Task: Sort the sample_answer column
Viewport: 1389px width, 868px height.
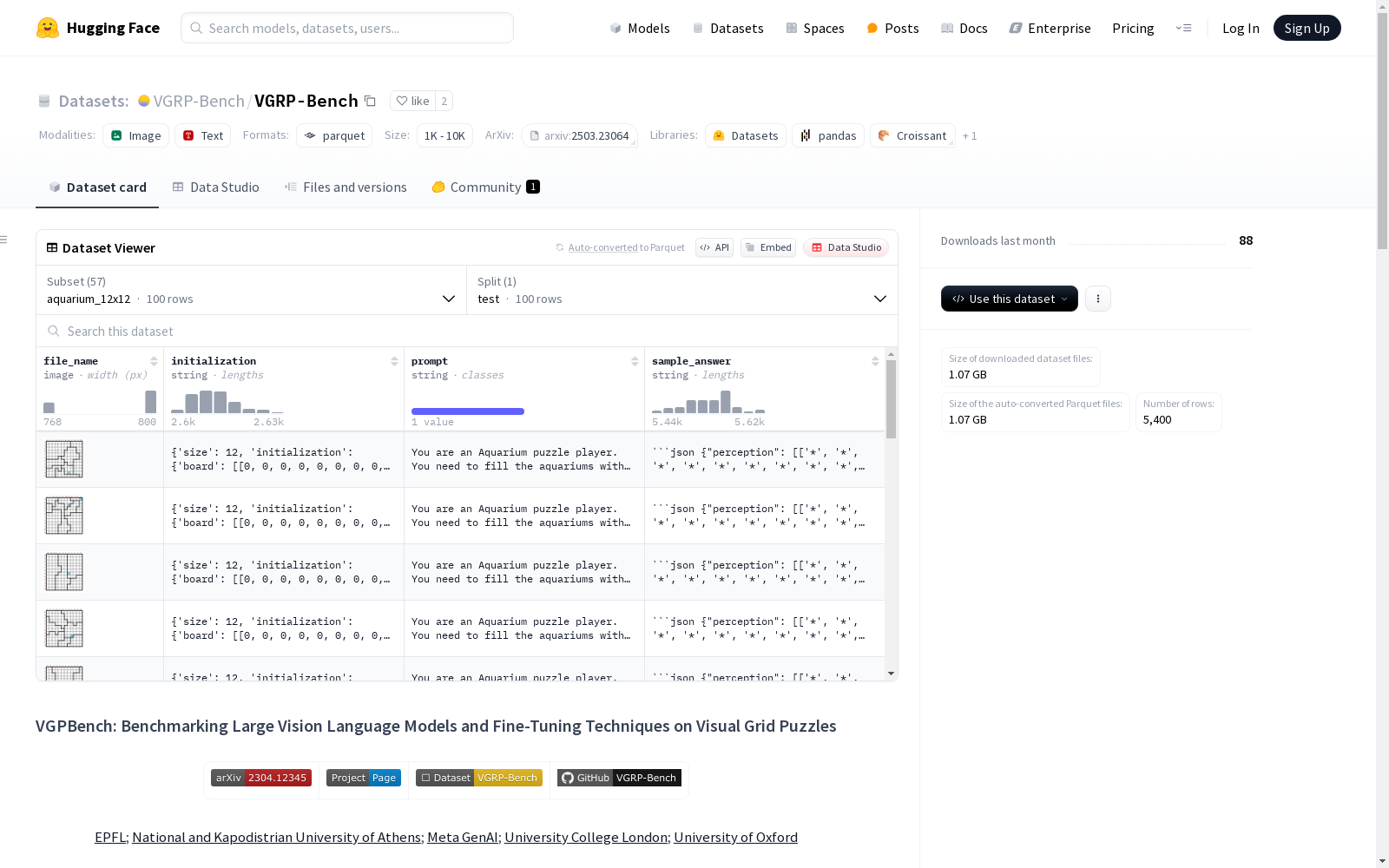Action: pyautogui.click(x=875, y=361)
